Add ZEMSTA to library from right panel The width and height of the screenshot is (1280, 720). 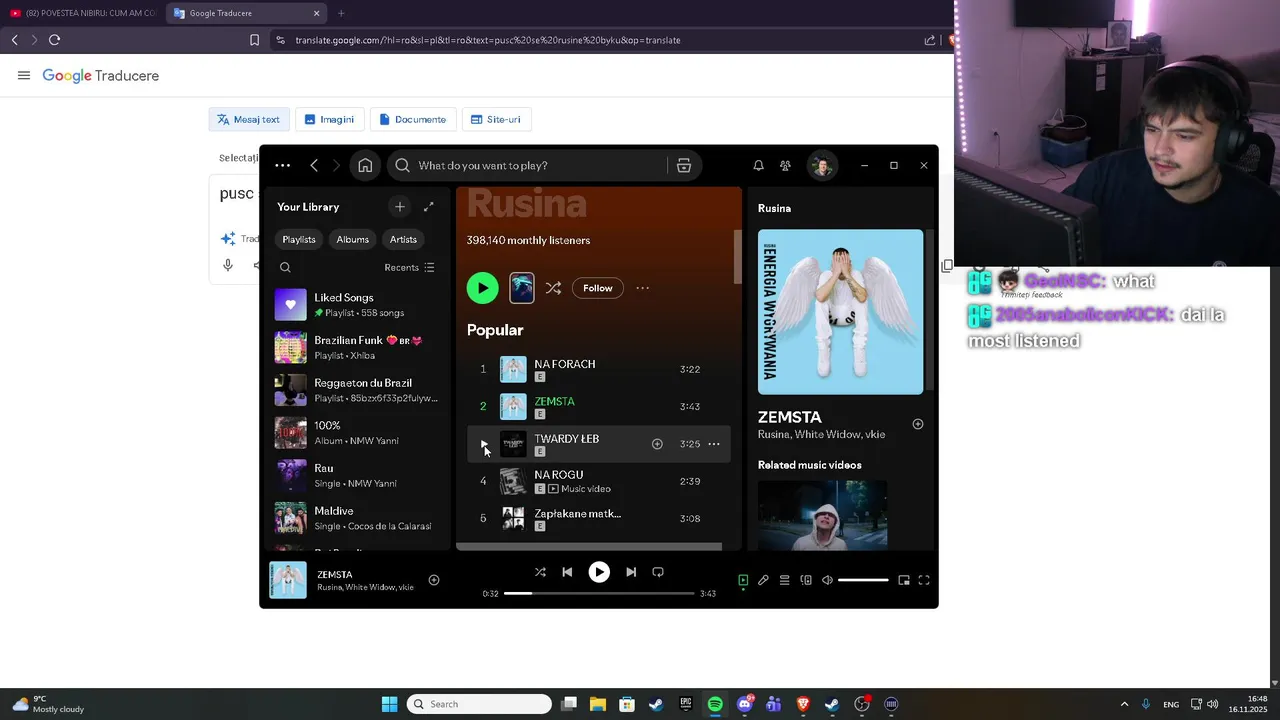(x=918, y=424)
